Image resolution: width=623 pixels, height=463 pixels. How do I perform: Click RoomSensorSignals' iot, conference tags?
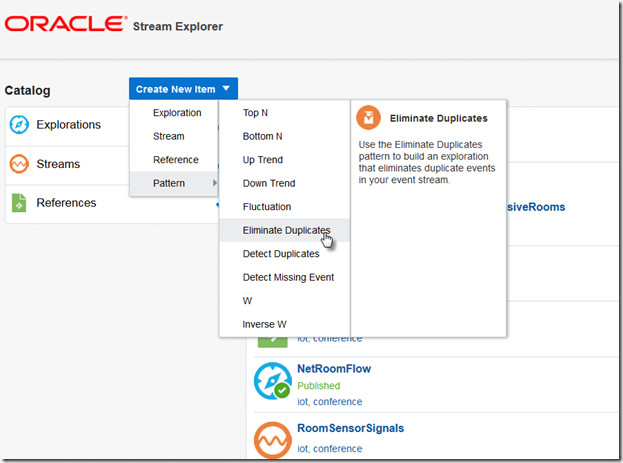(330, 449)
